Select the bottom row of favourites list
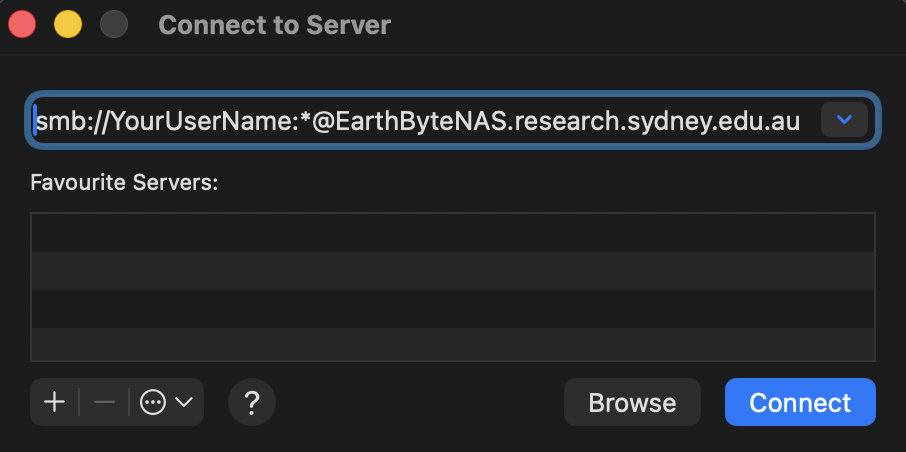The image size is (906, 452). click(453, 344)
